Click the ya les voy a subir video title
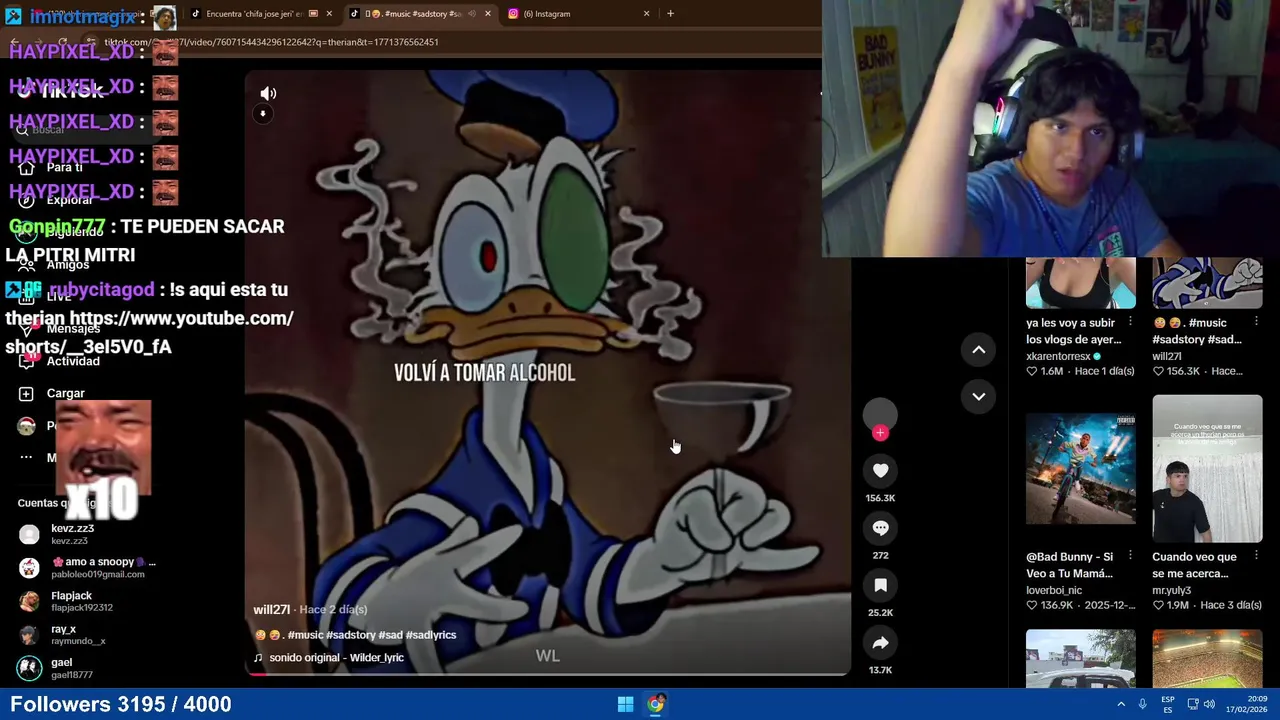This screenshot has height=720, width=1280. click(1071, 331)
